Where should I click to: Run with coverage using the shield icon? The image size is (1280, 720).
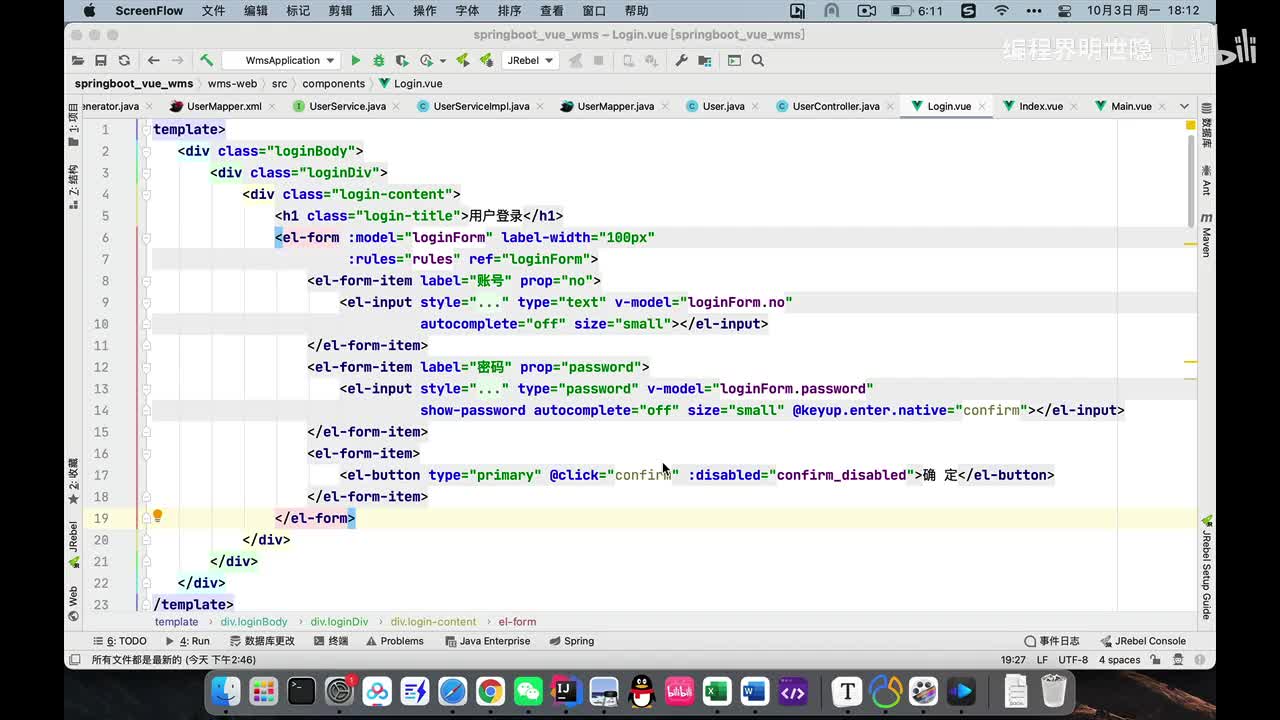pos(402,60)
